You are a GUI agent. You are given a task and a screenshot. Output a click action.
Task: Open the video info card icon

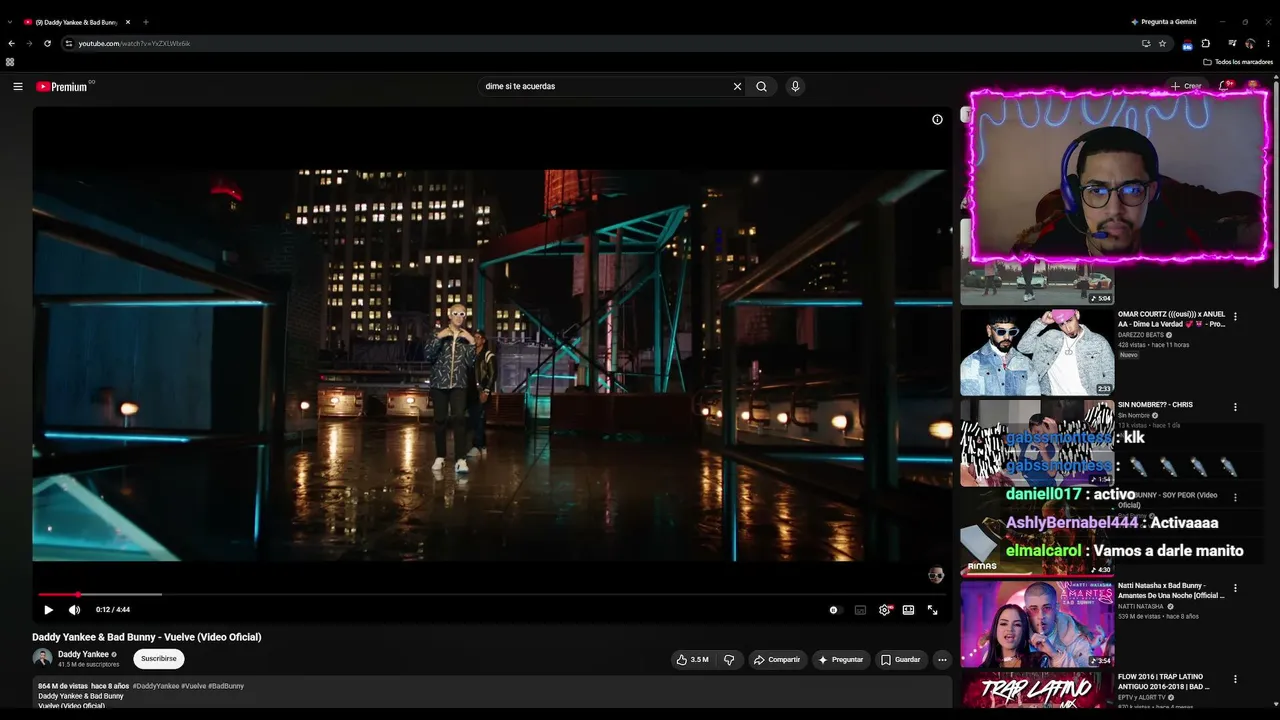pos(937,120)
